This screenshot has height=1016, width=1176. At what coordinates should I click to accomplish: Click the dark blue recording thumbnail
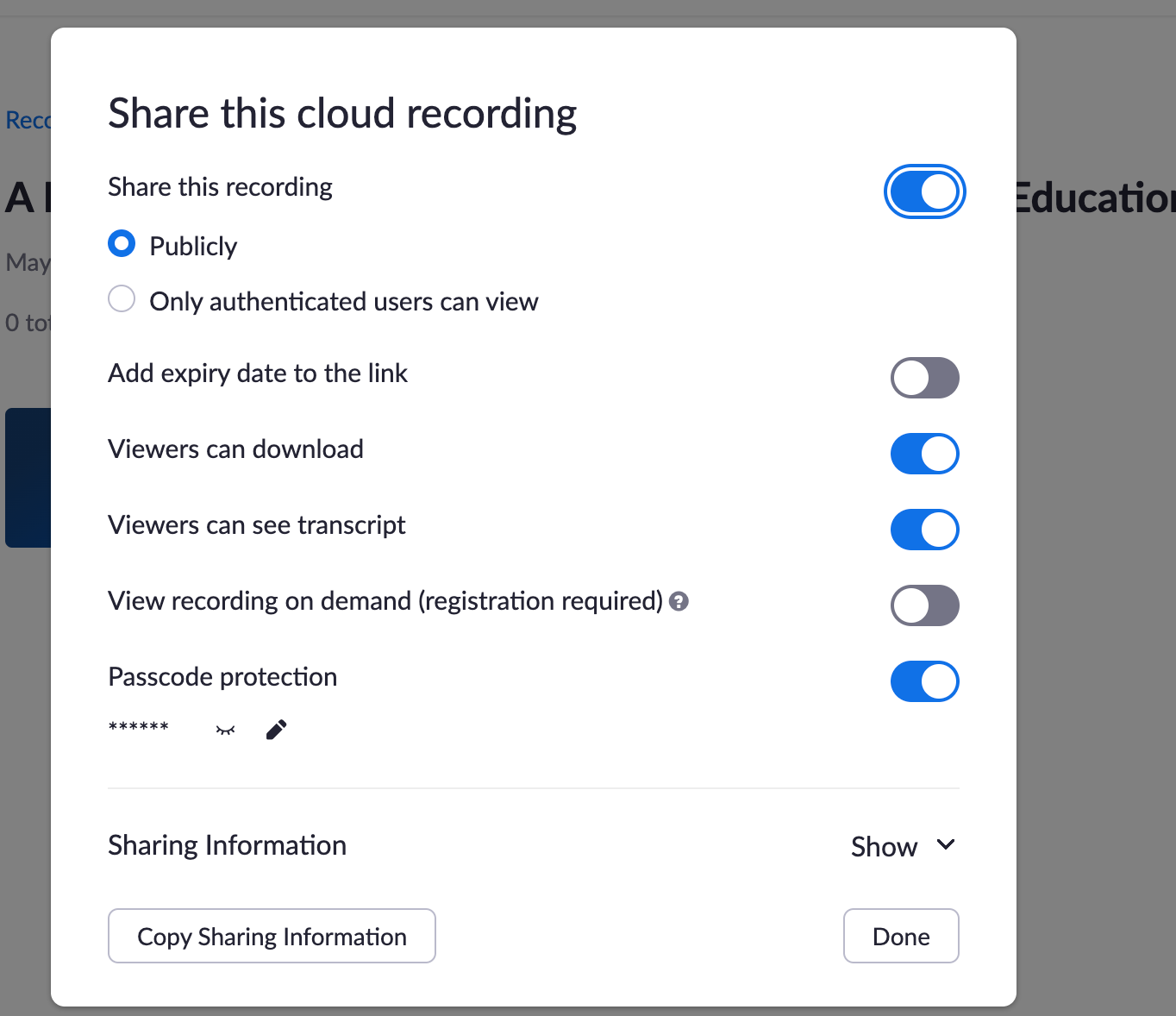[28, 477]
